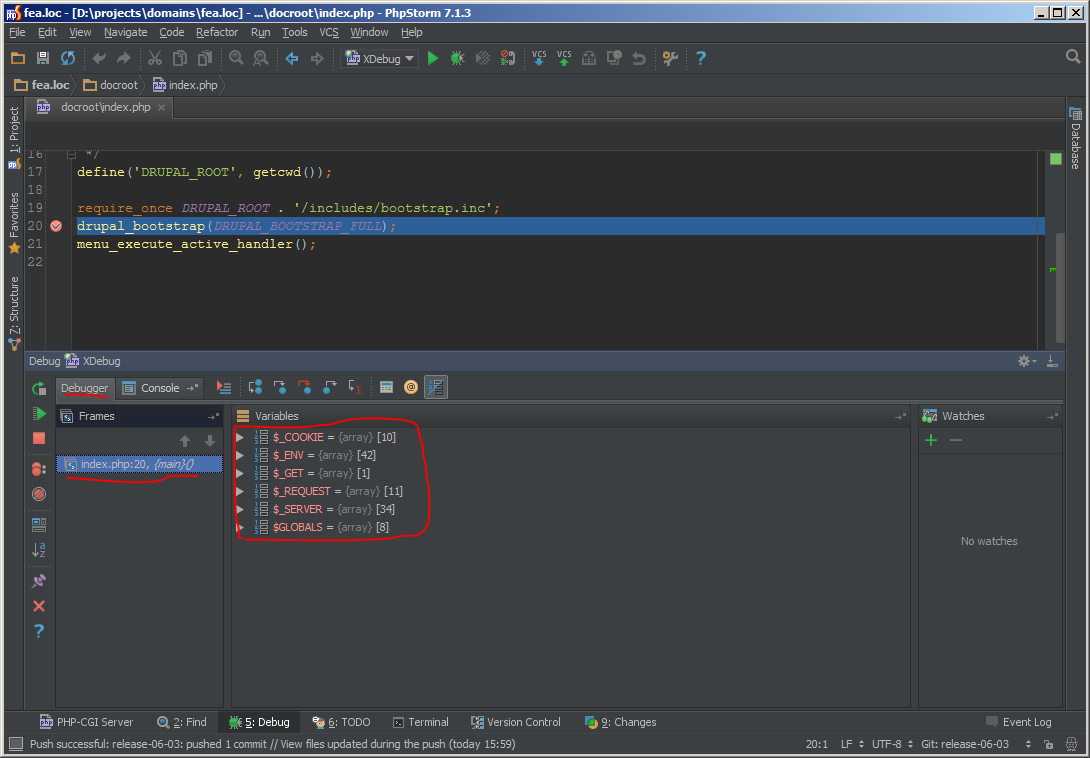Toggle show values addresses @ icon
Image resolution: width=1090 pixels, height=758 pixels.
point(411,387)
